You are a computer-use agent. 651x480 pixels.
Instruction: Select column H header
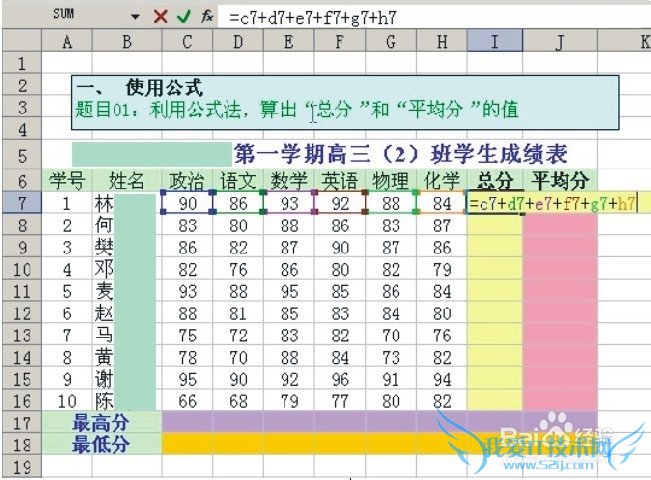[x=442, y=41]
